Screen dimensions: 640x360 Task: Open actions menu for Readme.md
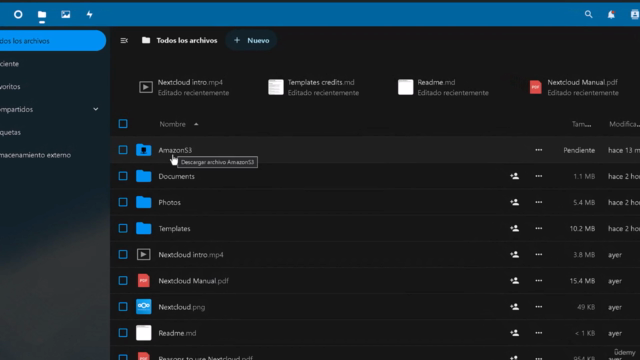click(x=539, y=333)
